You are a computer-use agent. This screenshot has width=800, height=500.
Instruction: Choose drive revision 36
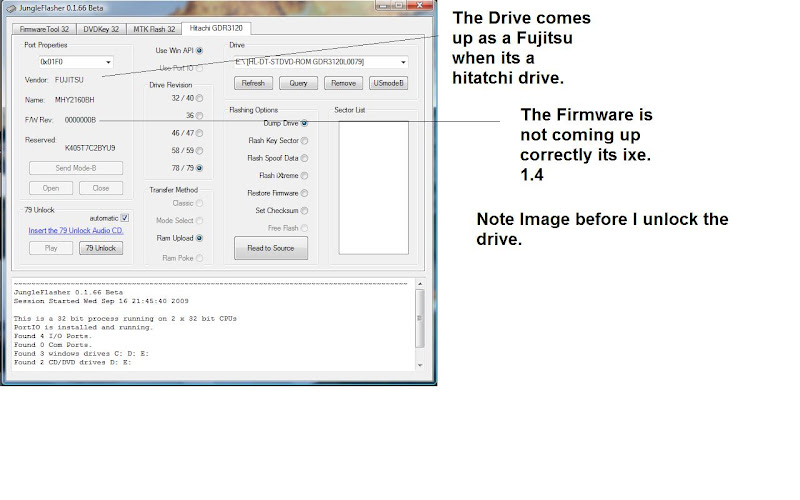199,116
